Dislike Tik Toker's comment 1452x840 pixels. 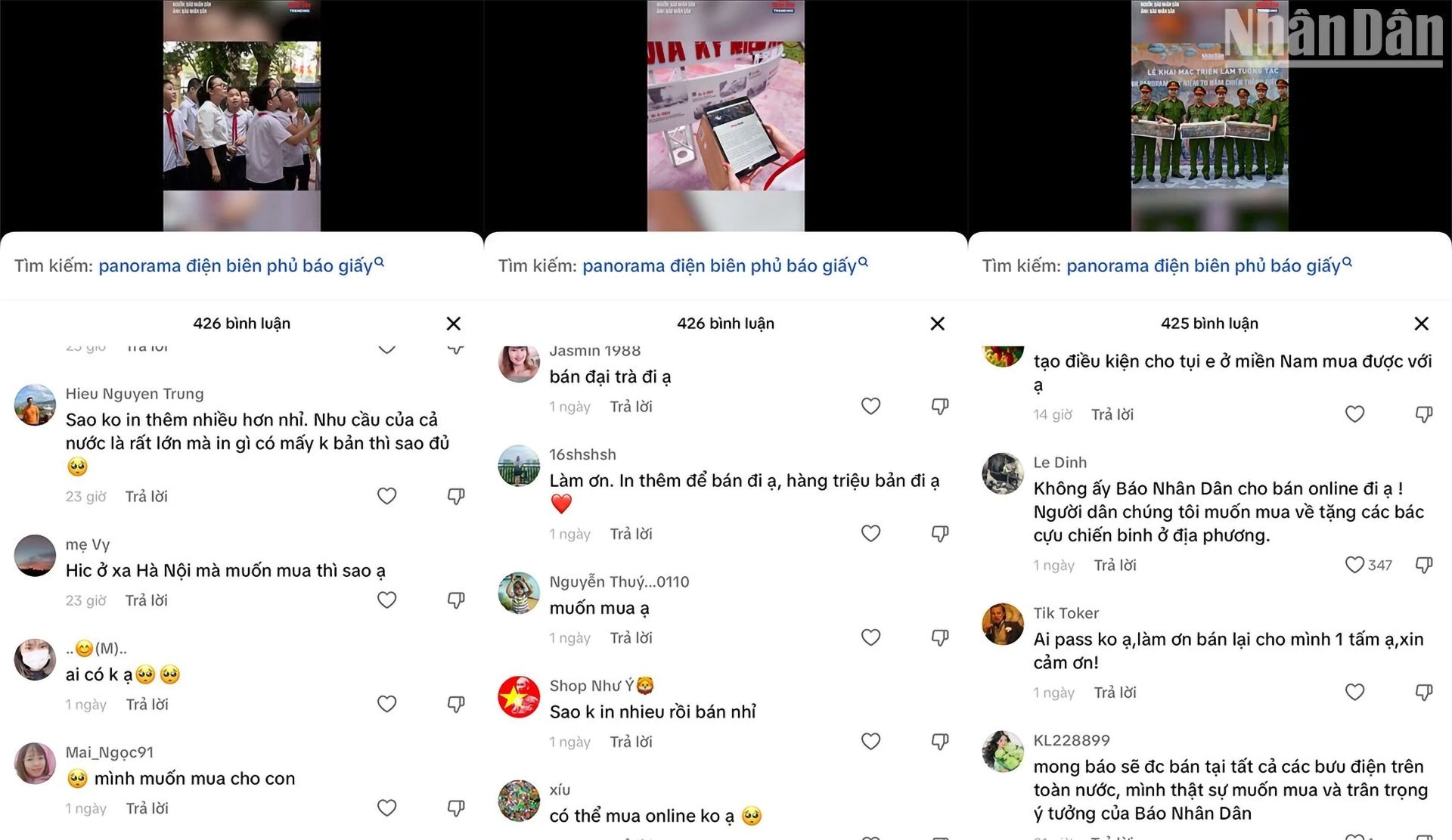(1424, 693)
